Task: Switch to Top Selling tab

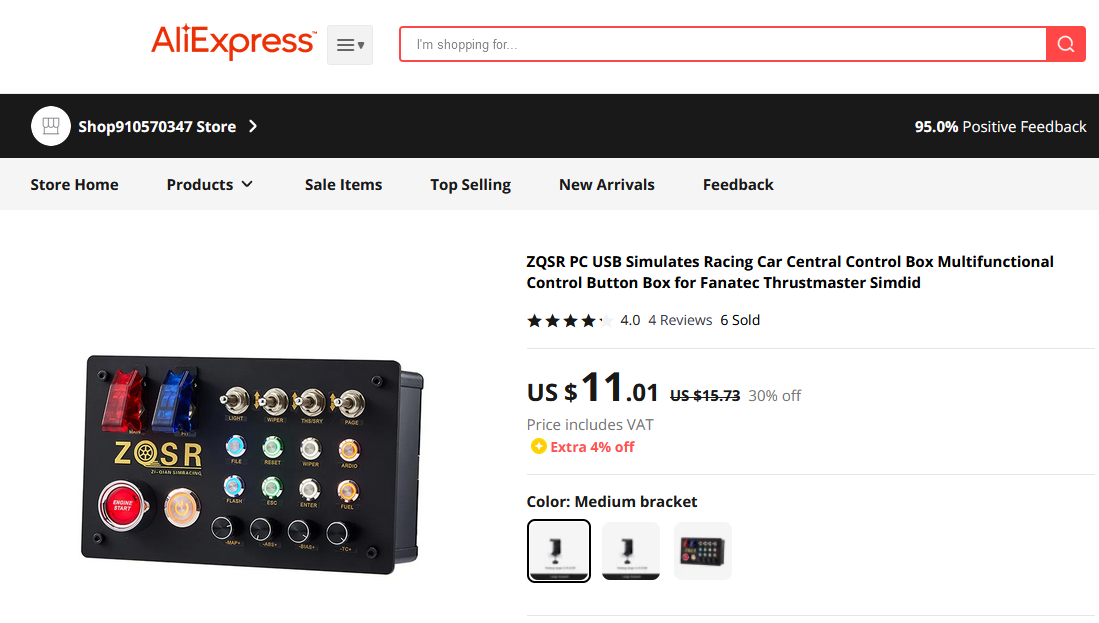Action: 470,184
